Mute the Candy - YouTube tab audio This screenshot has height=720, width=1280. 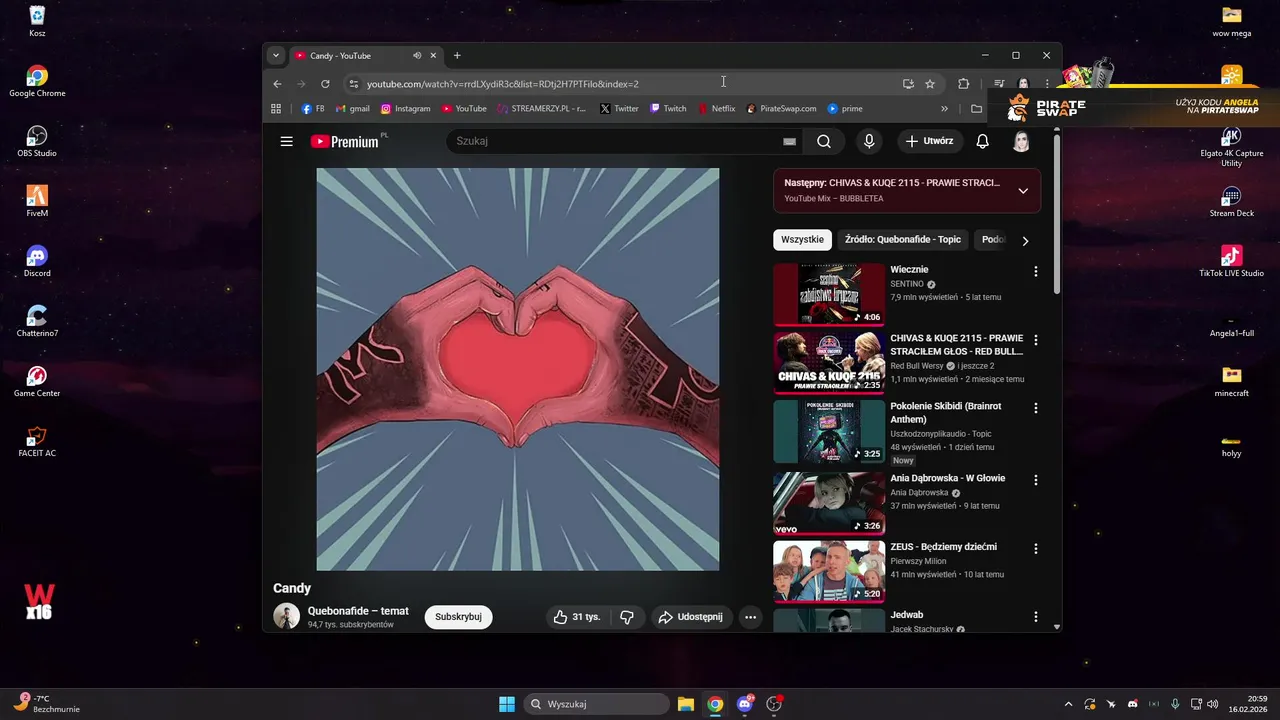click(x=417, y=56)
